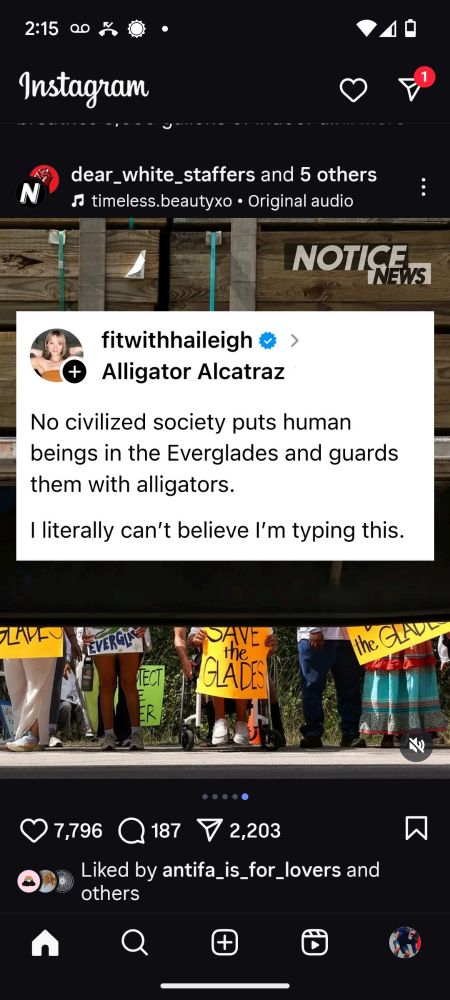Save post with the bookmark icon

coord(416,828)
